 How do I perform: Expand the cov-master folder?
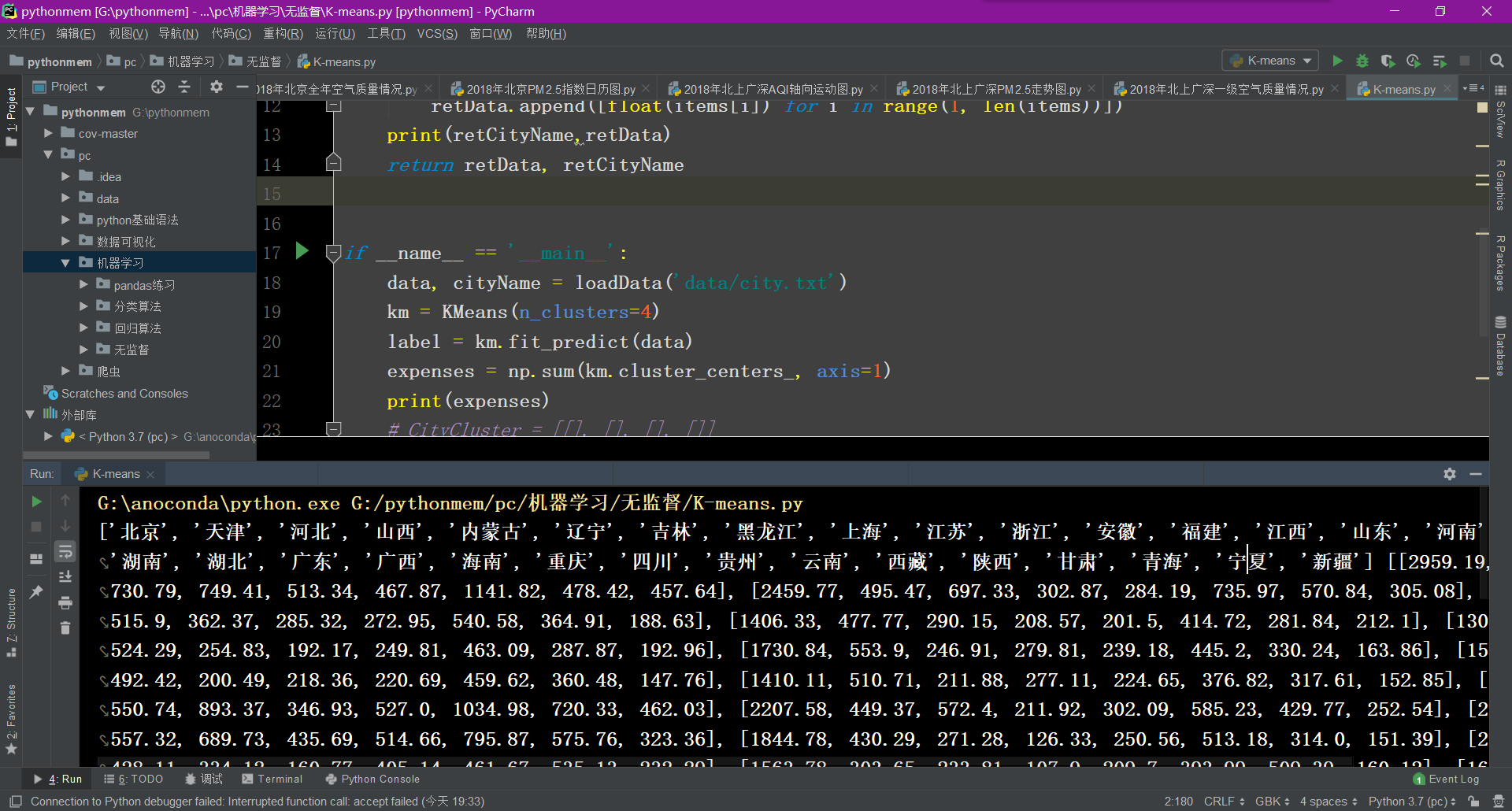click(48, 134)
